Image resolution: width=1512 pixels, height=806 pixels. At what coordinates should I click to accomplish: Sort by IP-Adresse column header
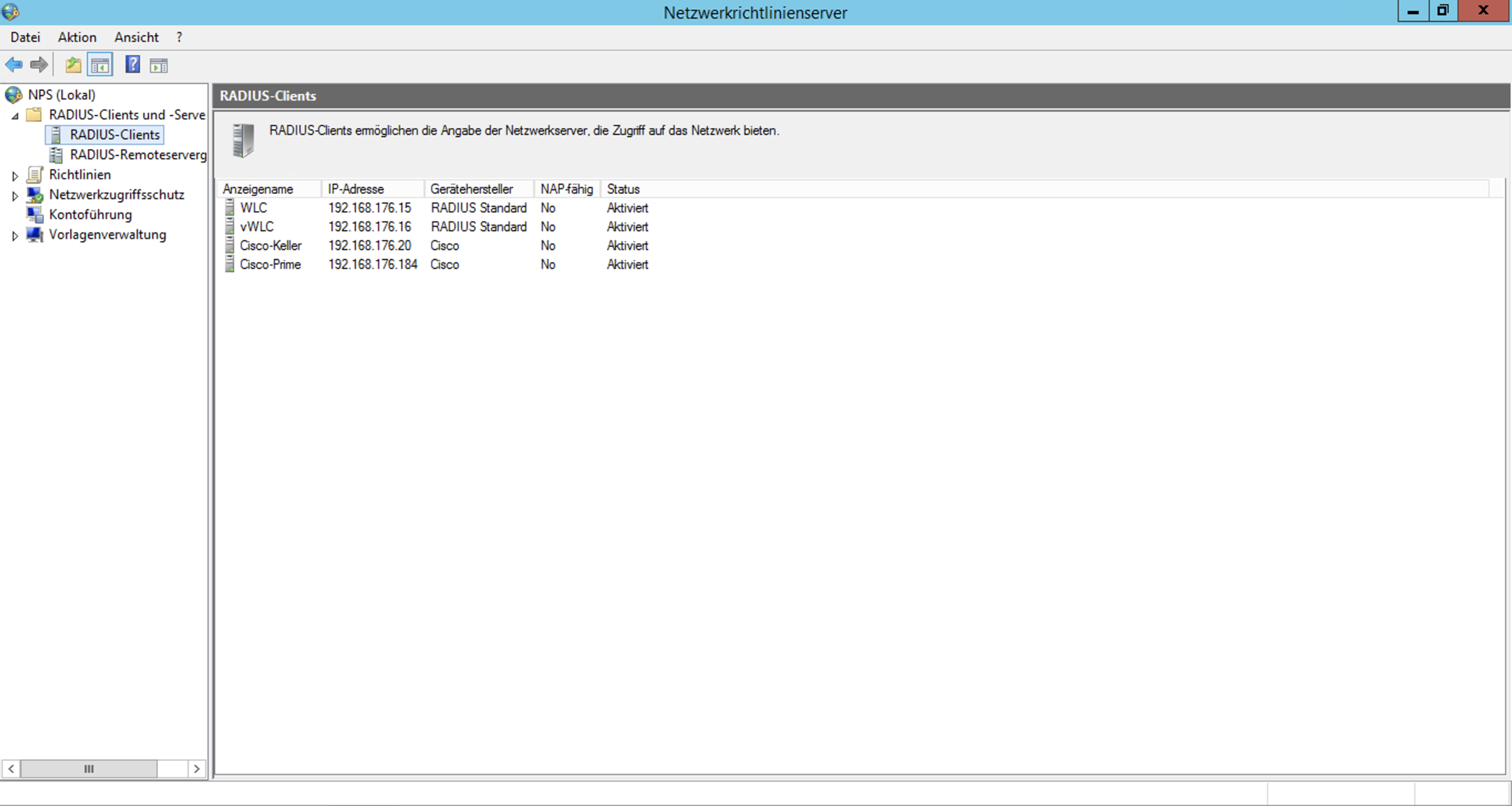(373, 189)
